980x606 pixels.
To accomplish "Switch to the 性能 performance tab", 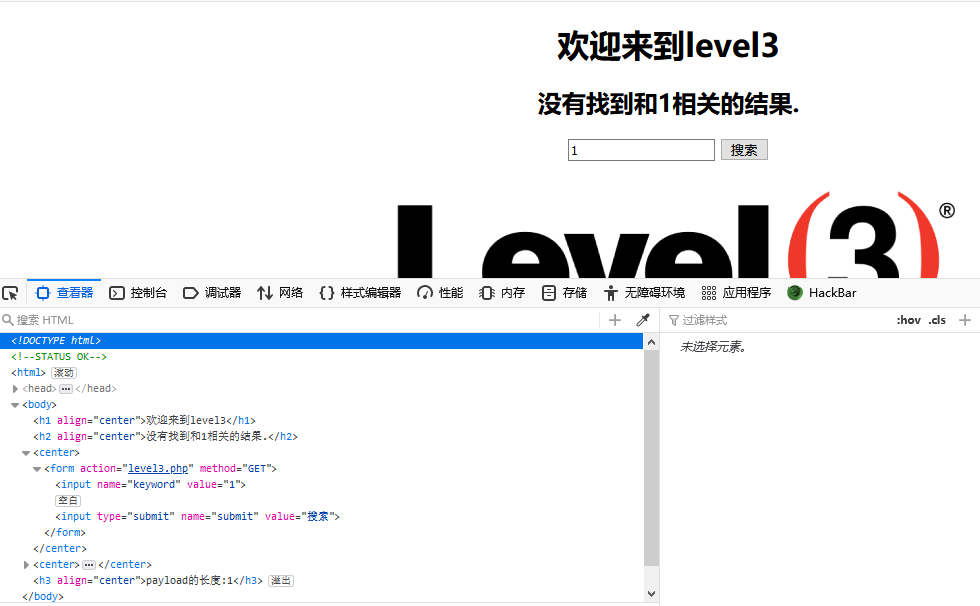I will (440, 293).
